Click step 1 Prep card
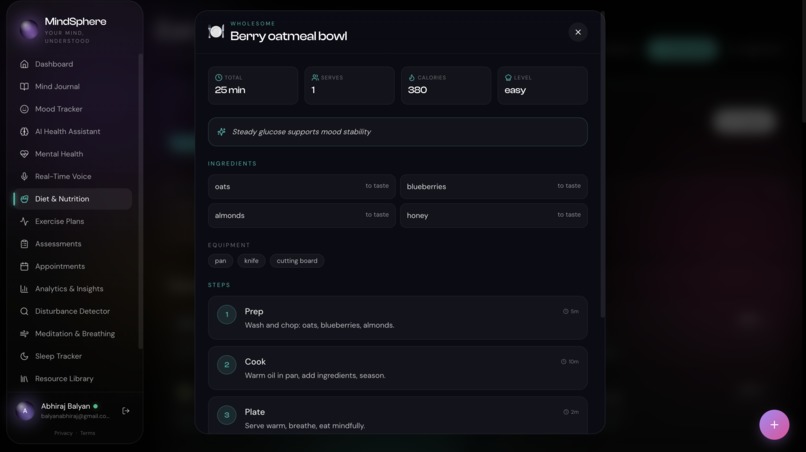Viewport: 806px width, 452px height. 398,318
